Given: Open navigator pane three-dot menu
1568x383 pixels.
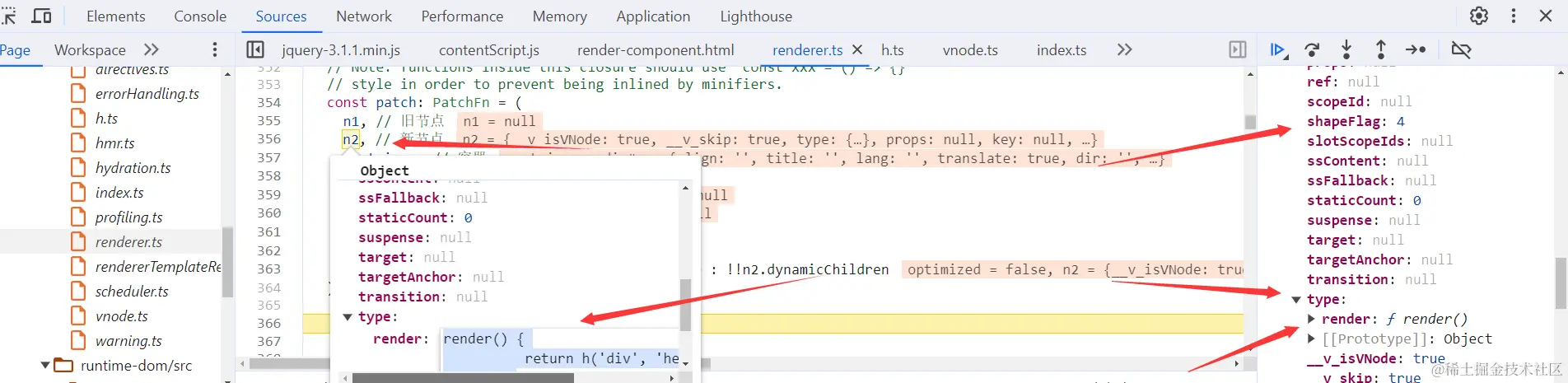Looking at the screenshot, I should pos(215,49).
